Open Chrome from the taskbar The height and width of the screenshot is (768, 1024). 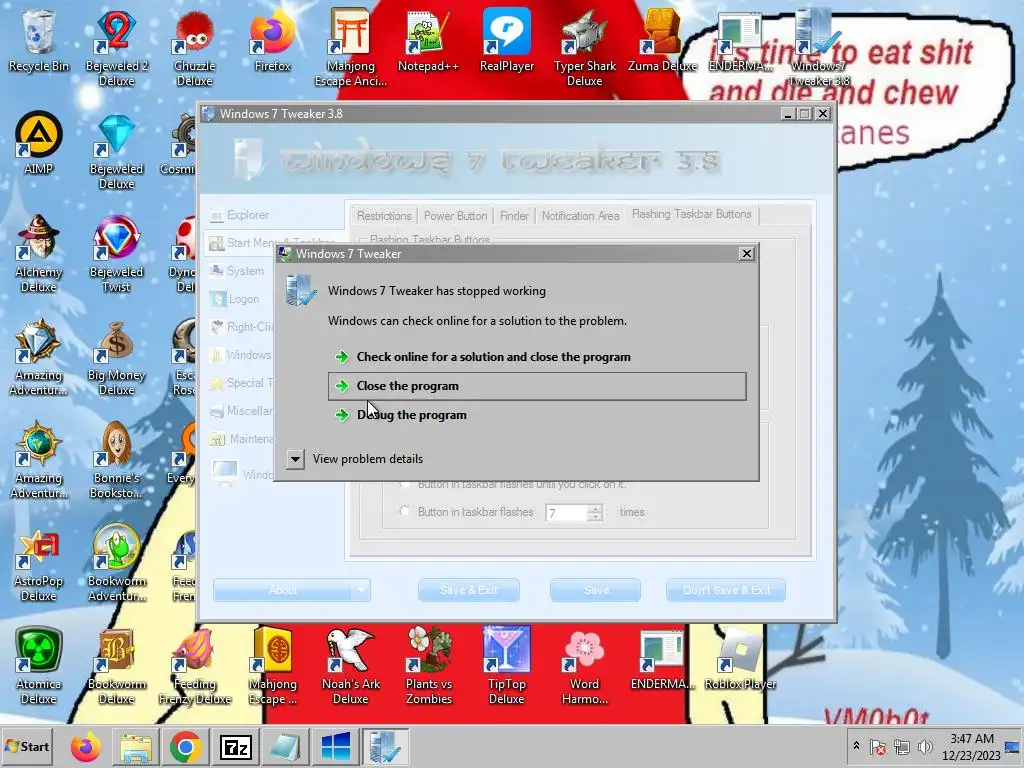coord(185,747)
